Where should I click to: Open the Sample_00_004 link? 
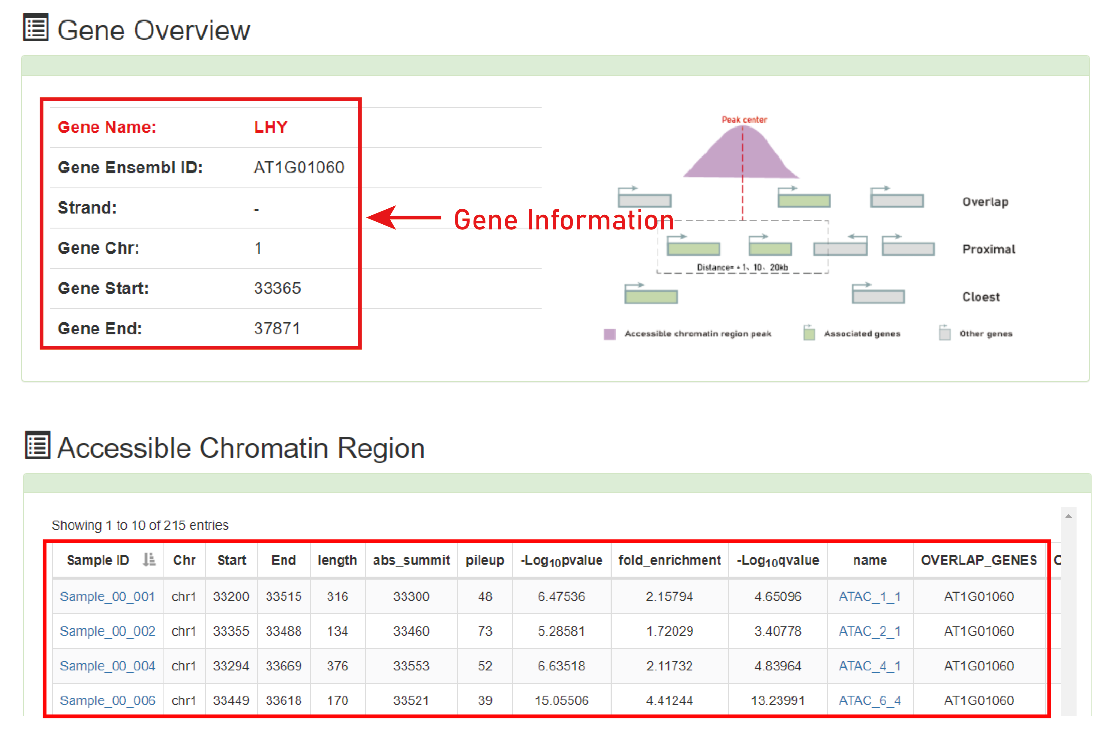tap(107, 666)
